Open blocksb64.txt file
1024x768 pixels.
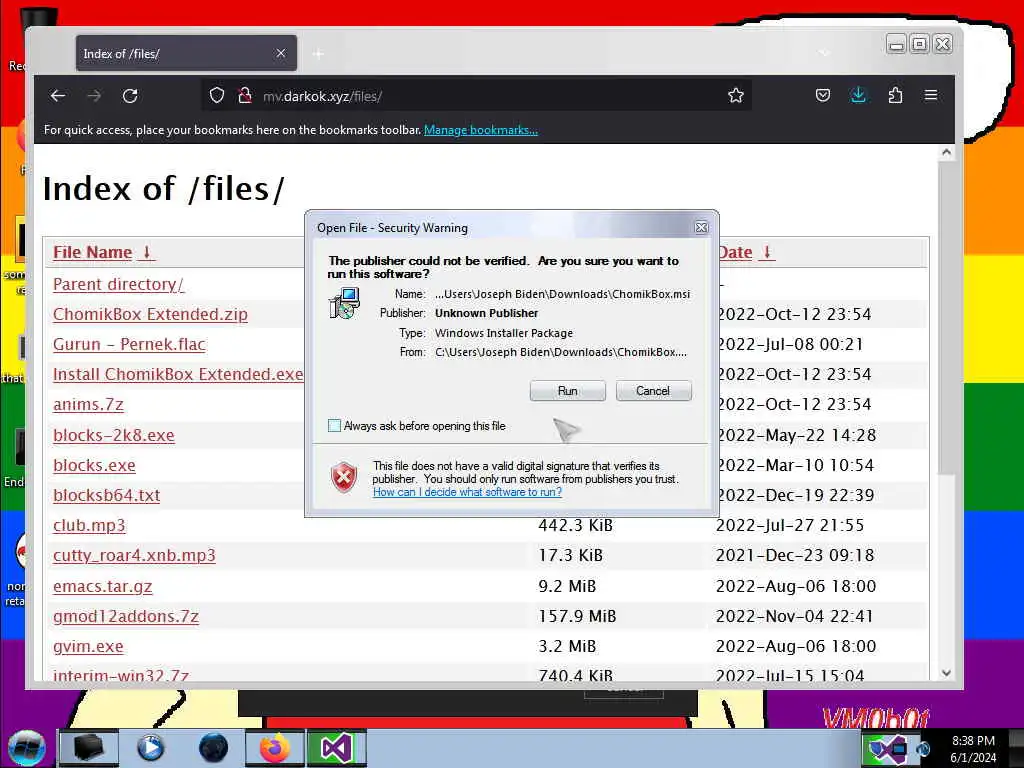(106, 495)
